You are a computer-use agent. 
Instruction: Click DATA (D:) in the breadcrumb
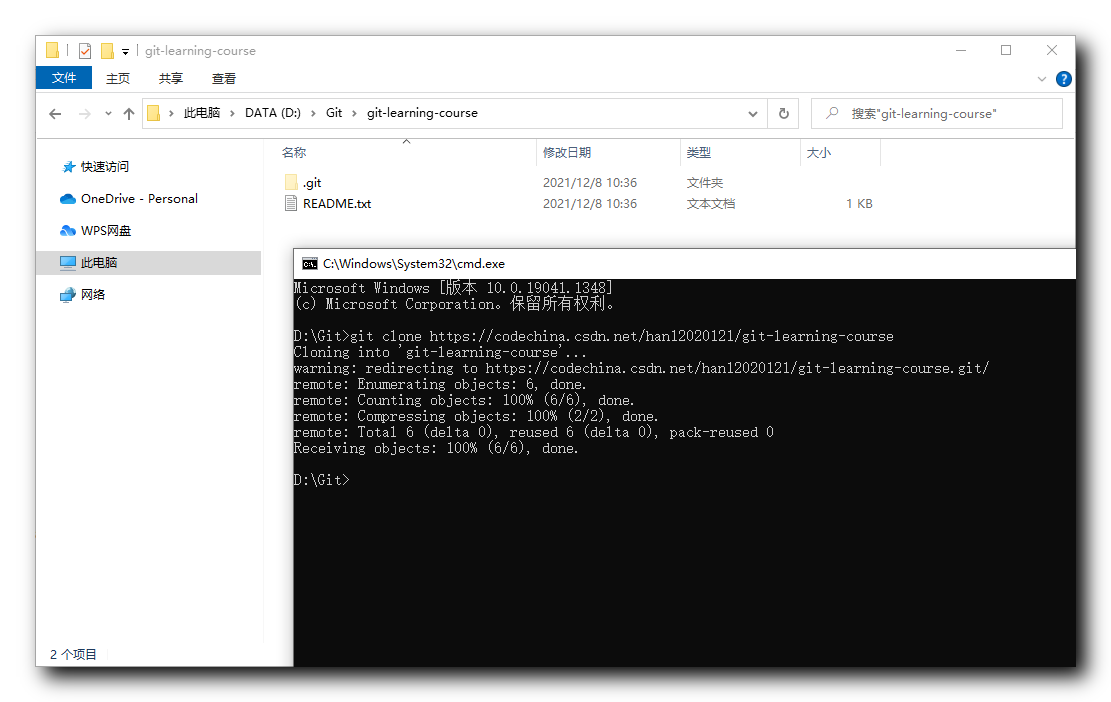[273, 113]
